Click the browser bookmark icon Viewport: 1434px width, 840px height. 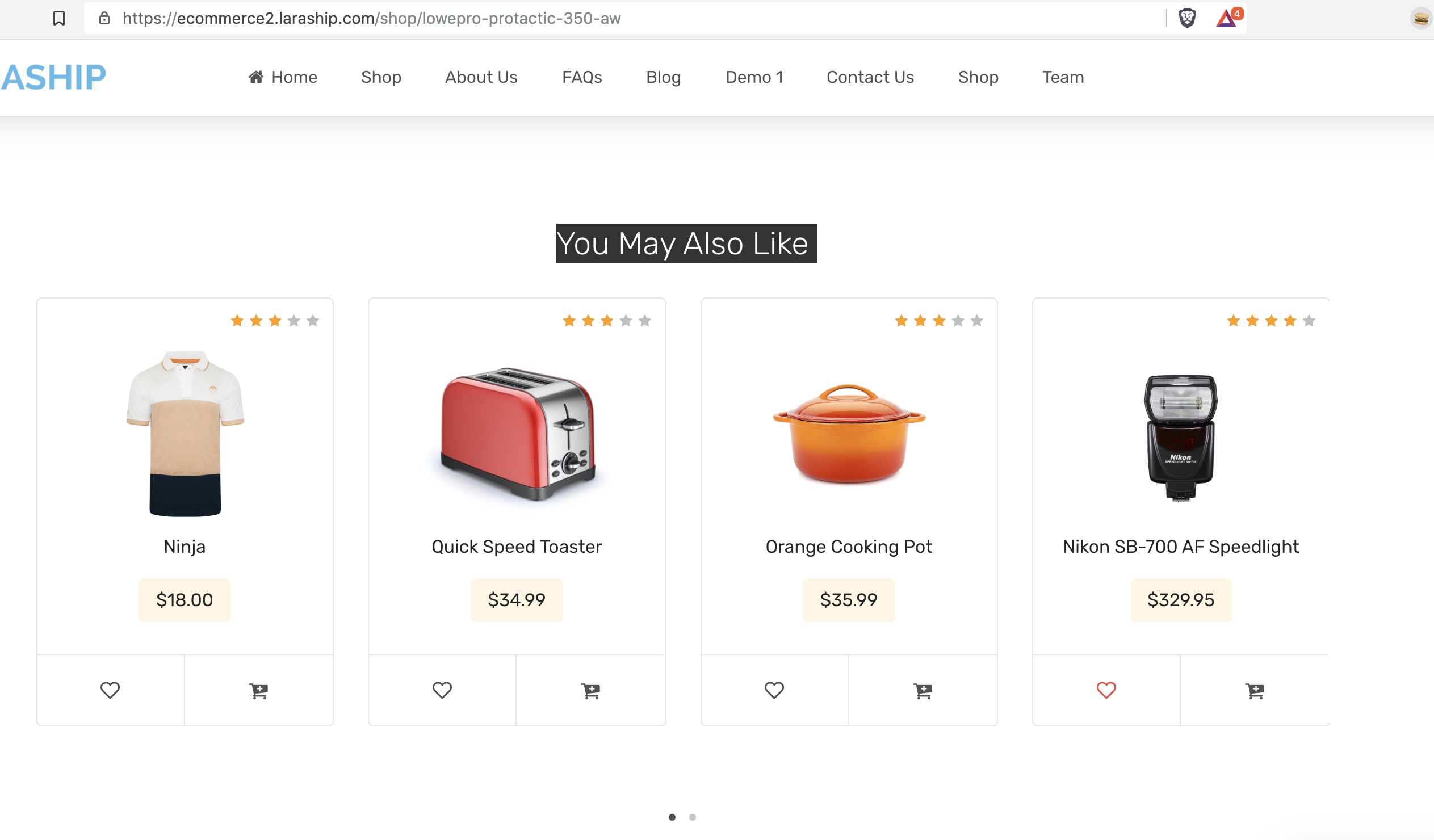(58, 18)
